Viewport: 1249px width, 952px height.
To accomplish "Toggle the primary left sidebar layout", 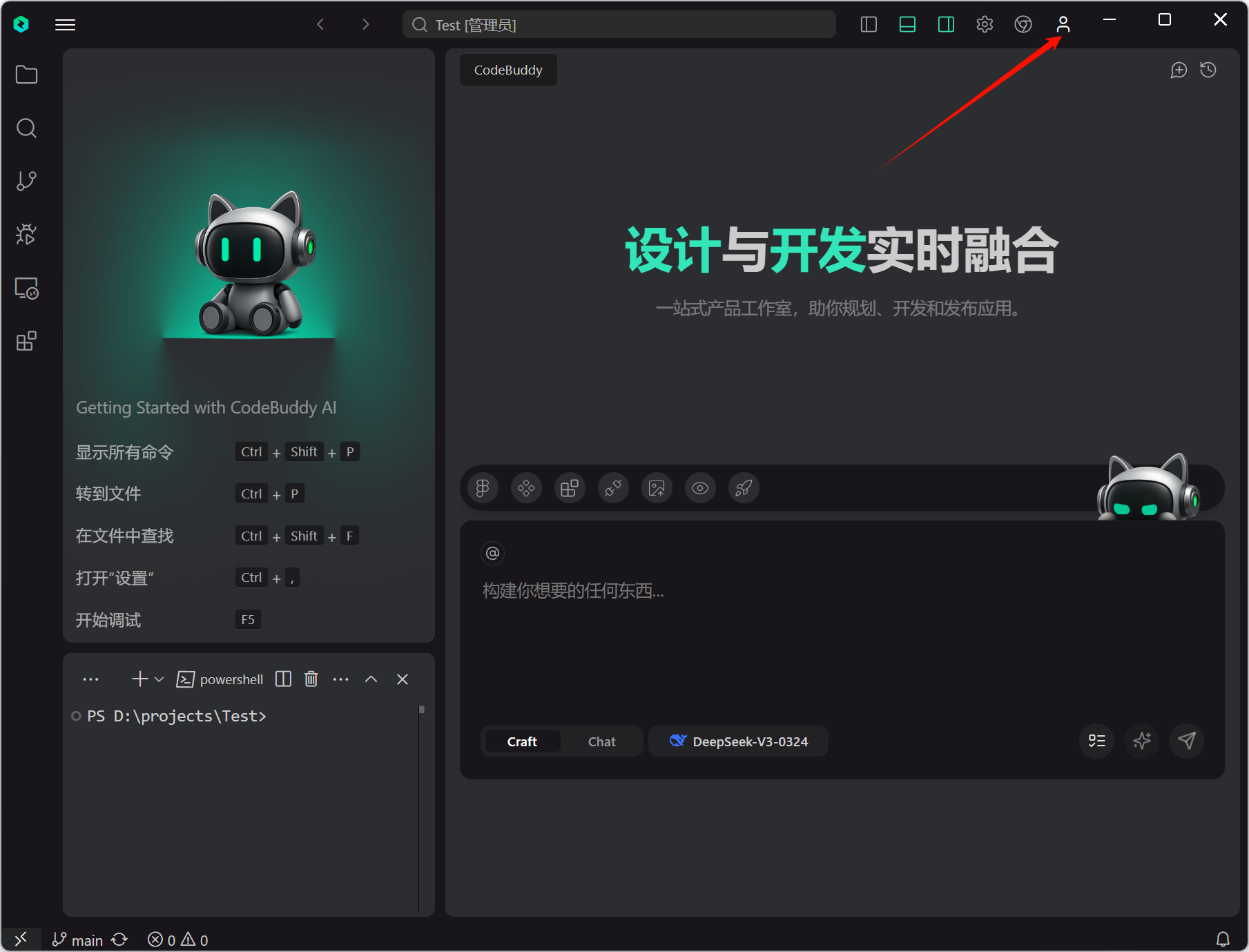I will 869,25.
